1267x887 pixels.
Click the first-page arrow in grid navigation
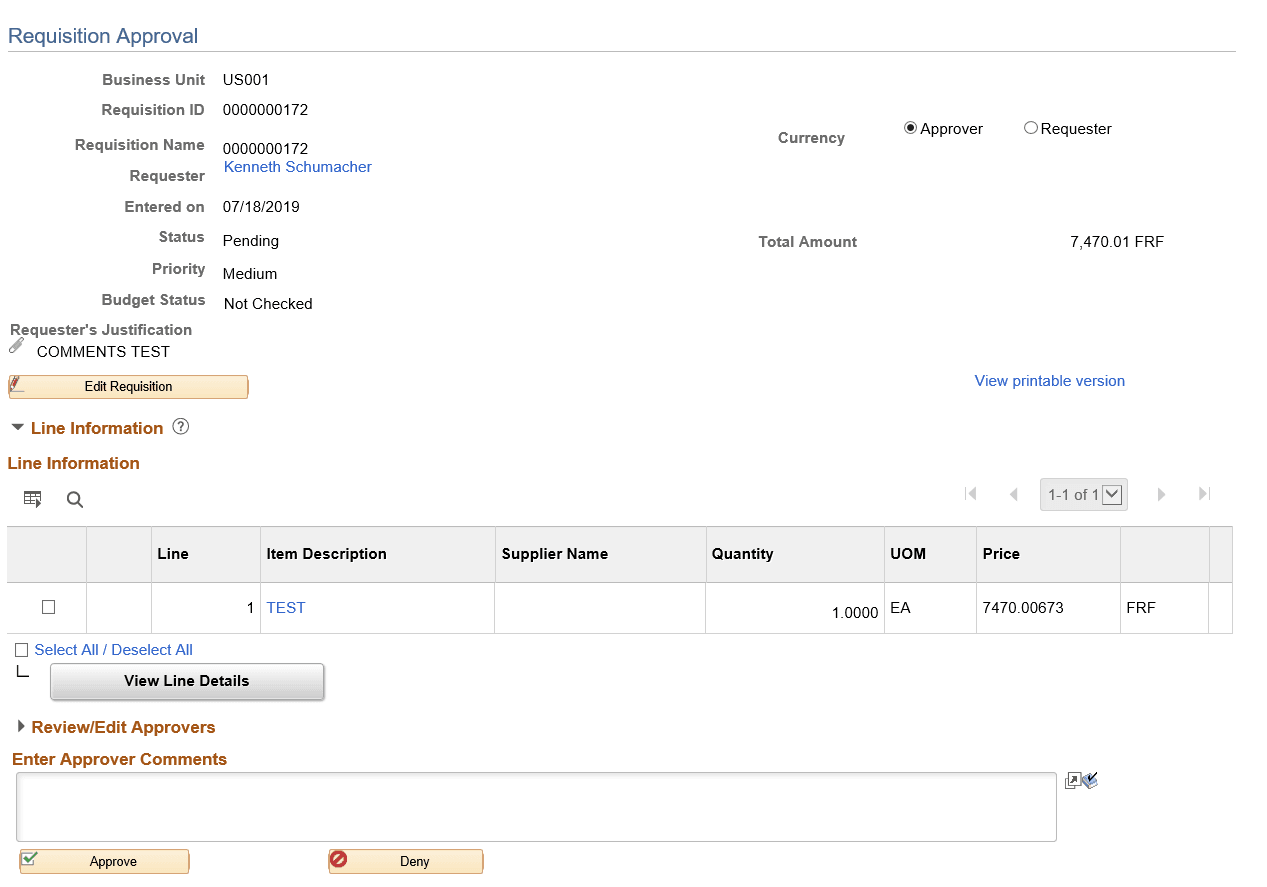pyautogui.click(x=971, y=493)
